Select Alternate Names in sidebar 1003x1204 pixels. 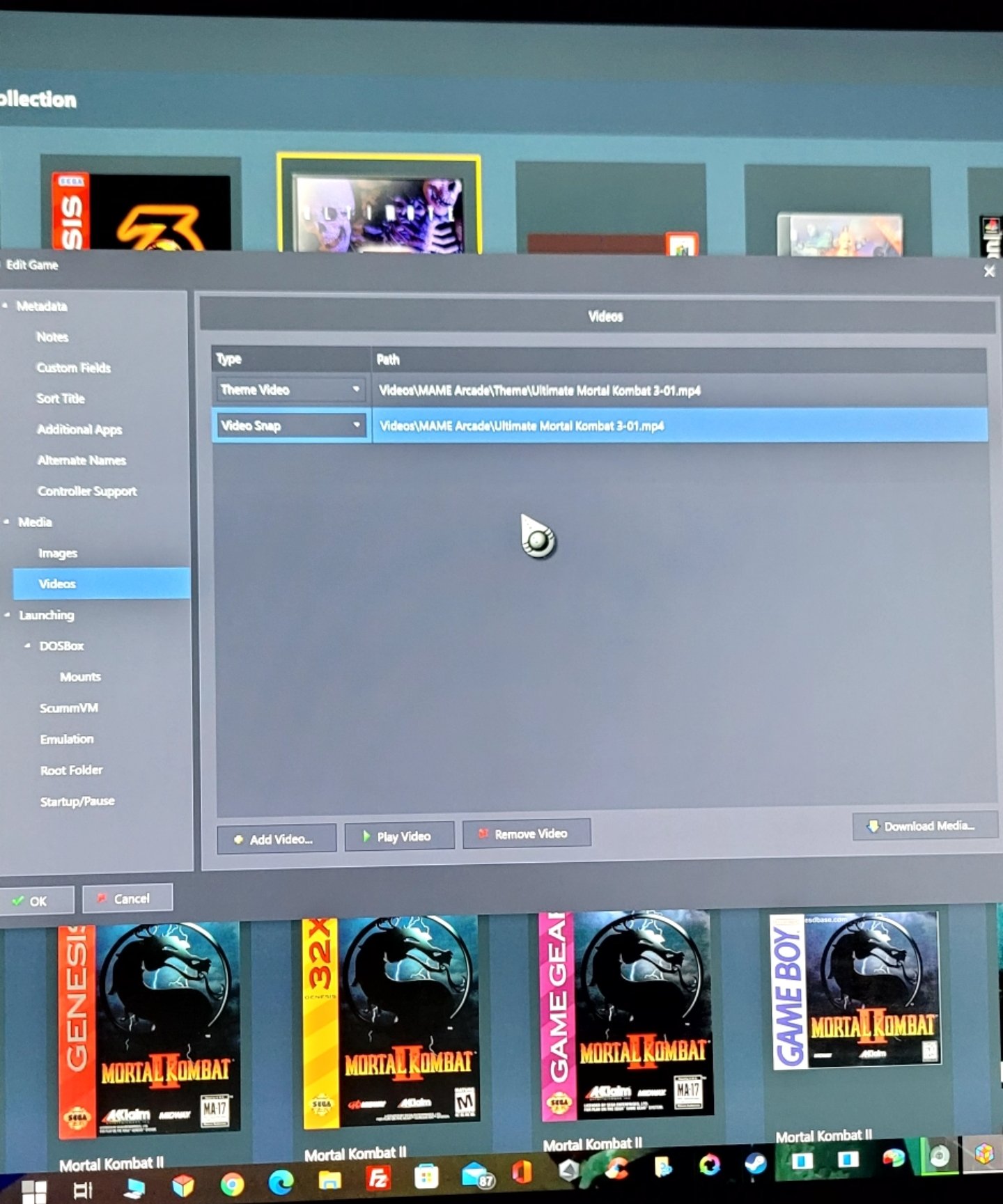coord(81,460)
